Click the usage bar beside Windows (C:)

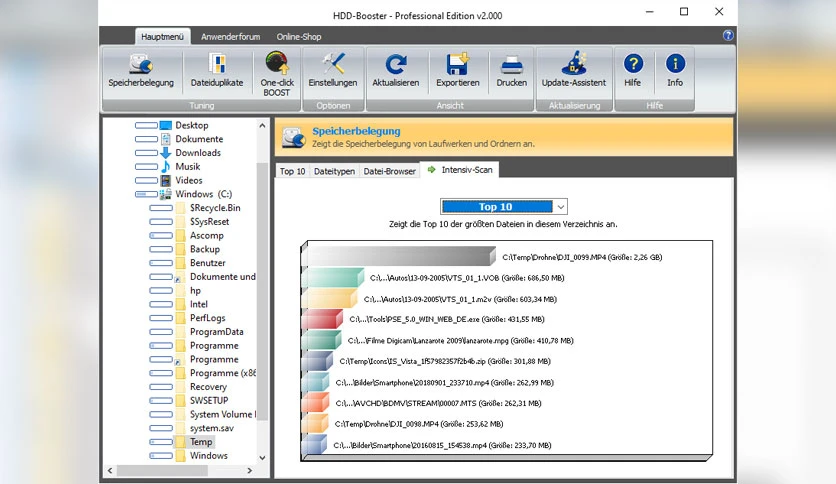[x=146, y=194]
